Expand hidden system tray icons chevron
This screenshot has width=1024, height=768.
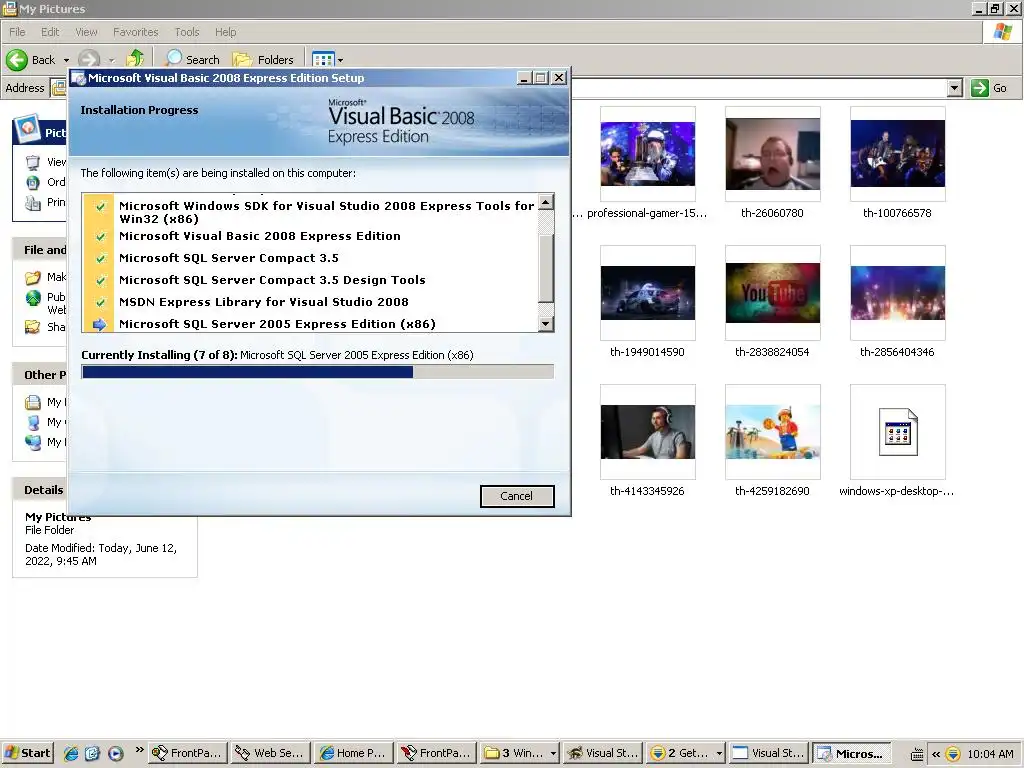[x=935, y=754]
